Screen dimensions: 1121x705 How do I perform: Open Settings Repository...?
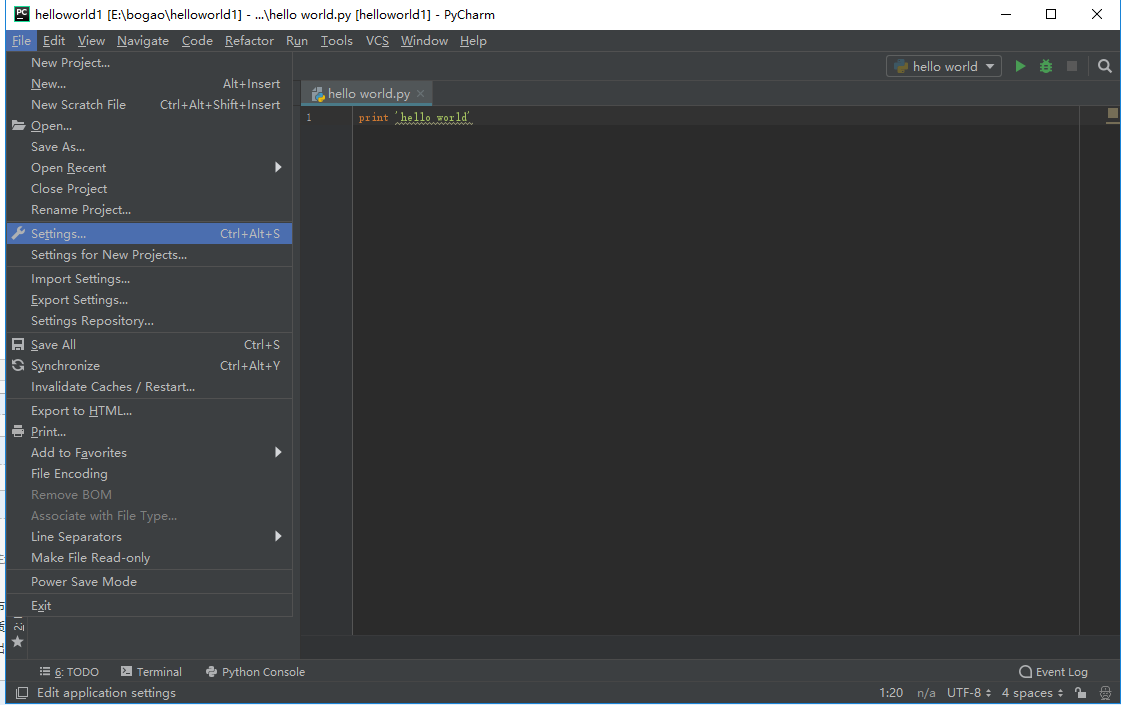149,321
